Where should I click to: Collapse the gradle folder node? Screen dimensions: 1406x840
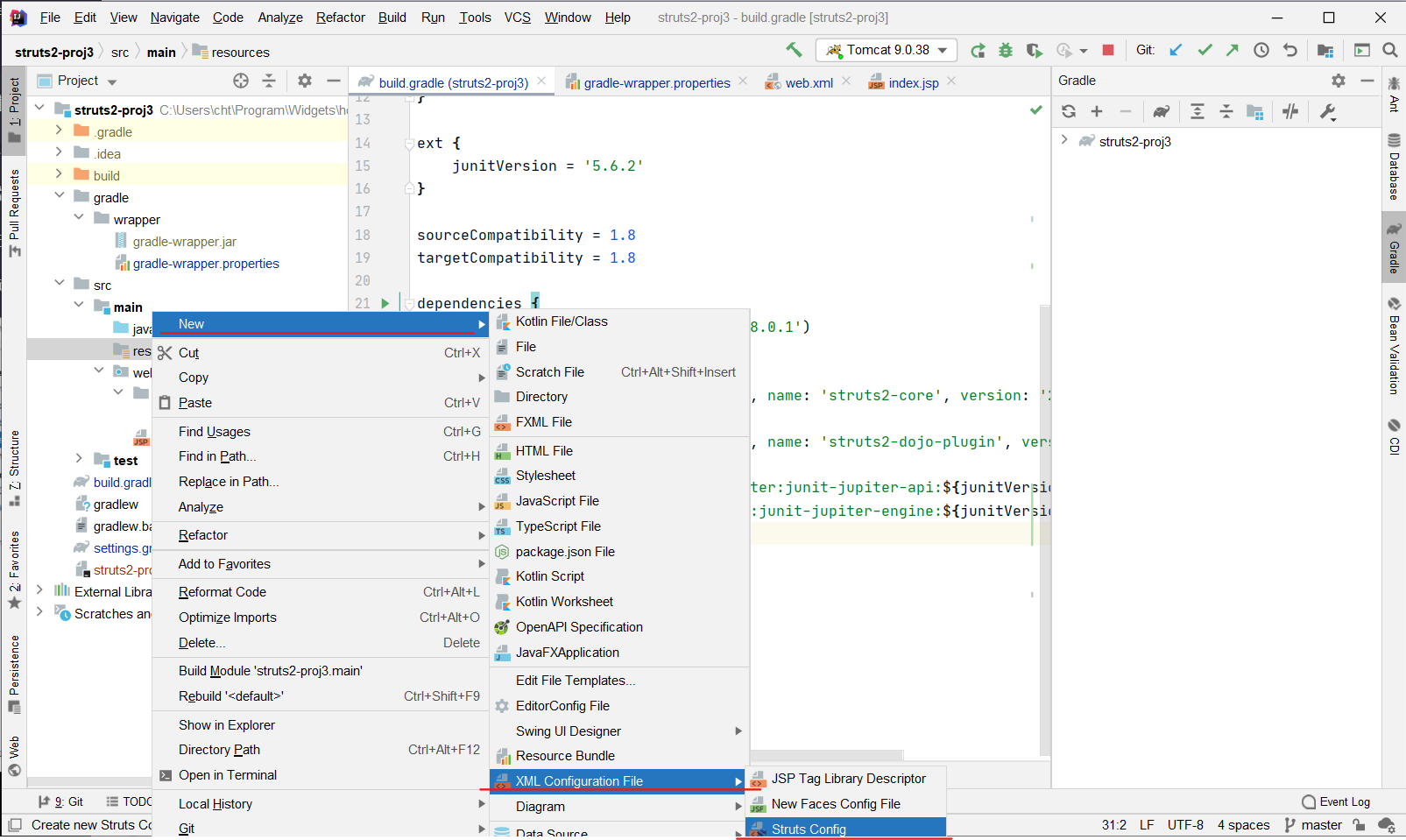coord(59,196)
